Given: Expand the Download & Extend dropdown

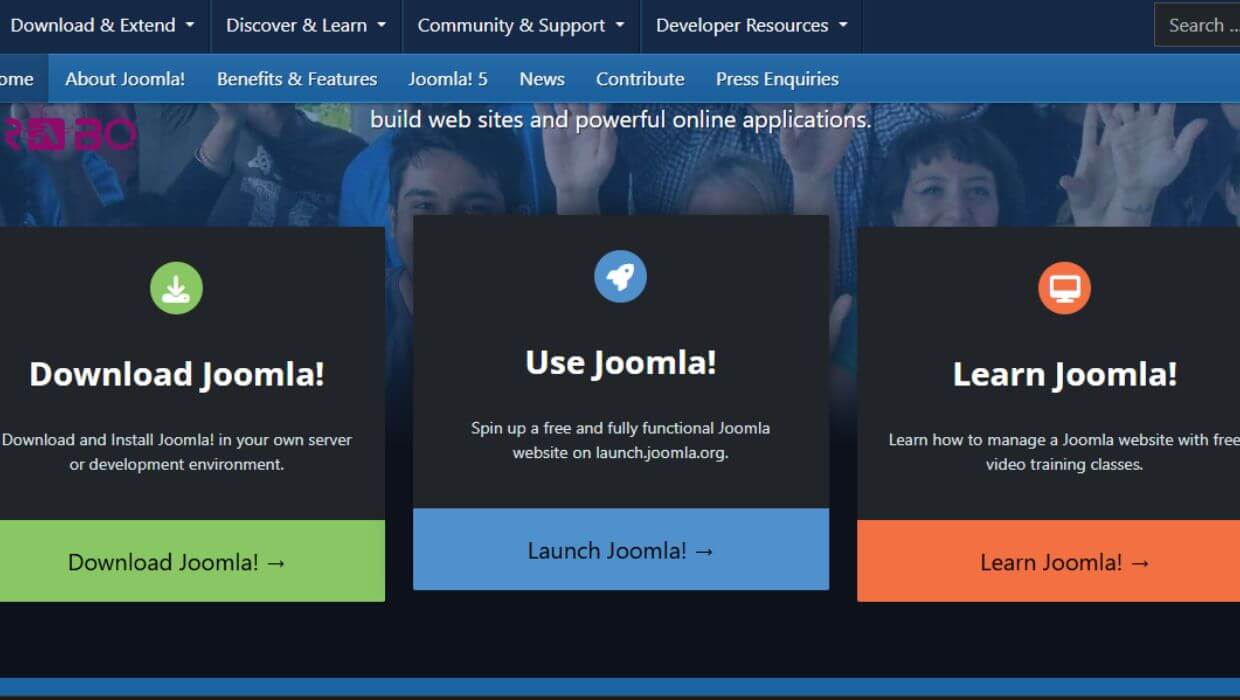Looking at the screenshot, I should [102, 26].
